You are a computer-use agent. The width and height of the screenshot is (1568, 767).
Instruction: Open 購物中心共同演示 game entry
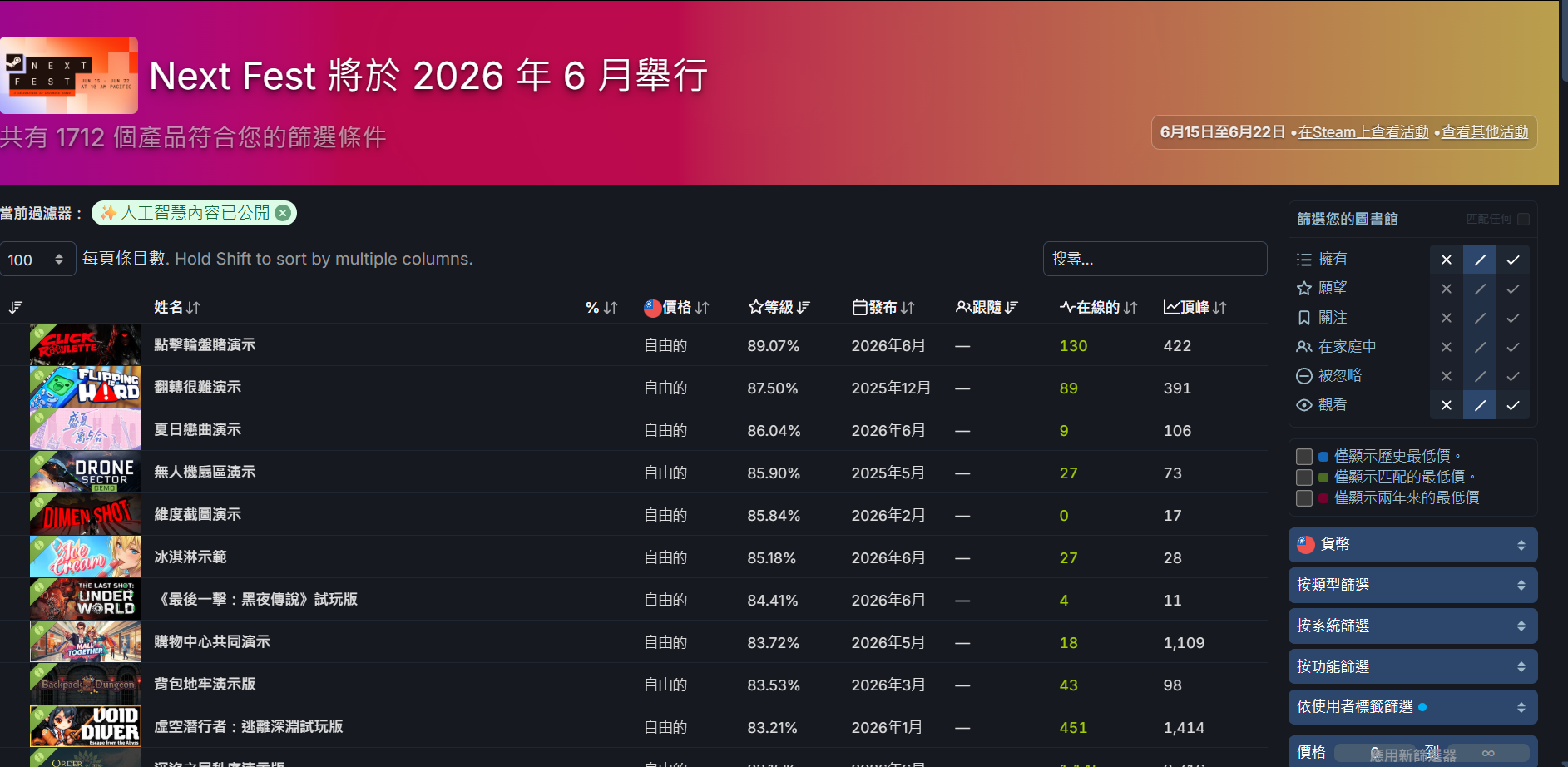point(212,641)
